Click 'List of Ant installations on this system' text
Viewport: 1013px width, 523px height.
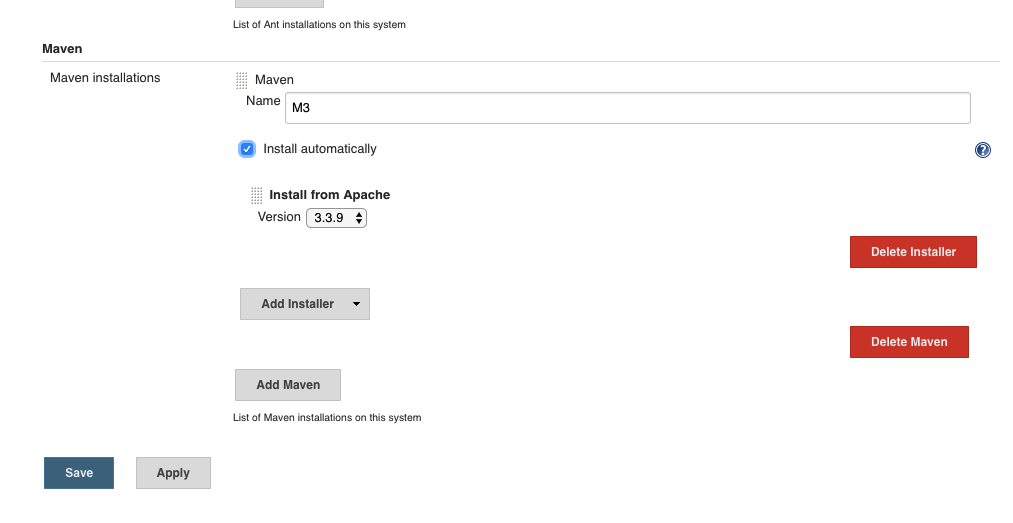coord(319,25)
